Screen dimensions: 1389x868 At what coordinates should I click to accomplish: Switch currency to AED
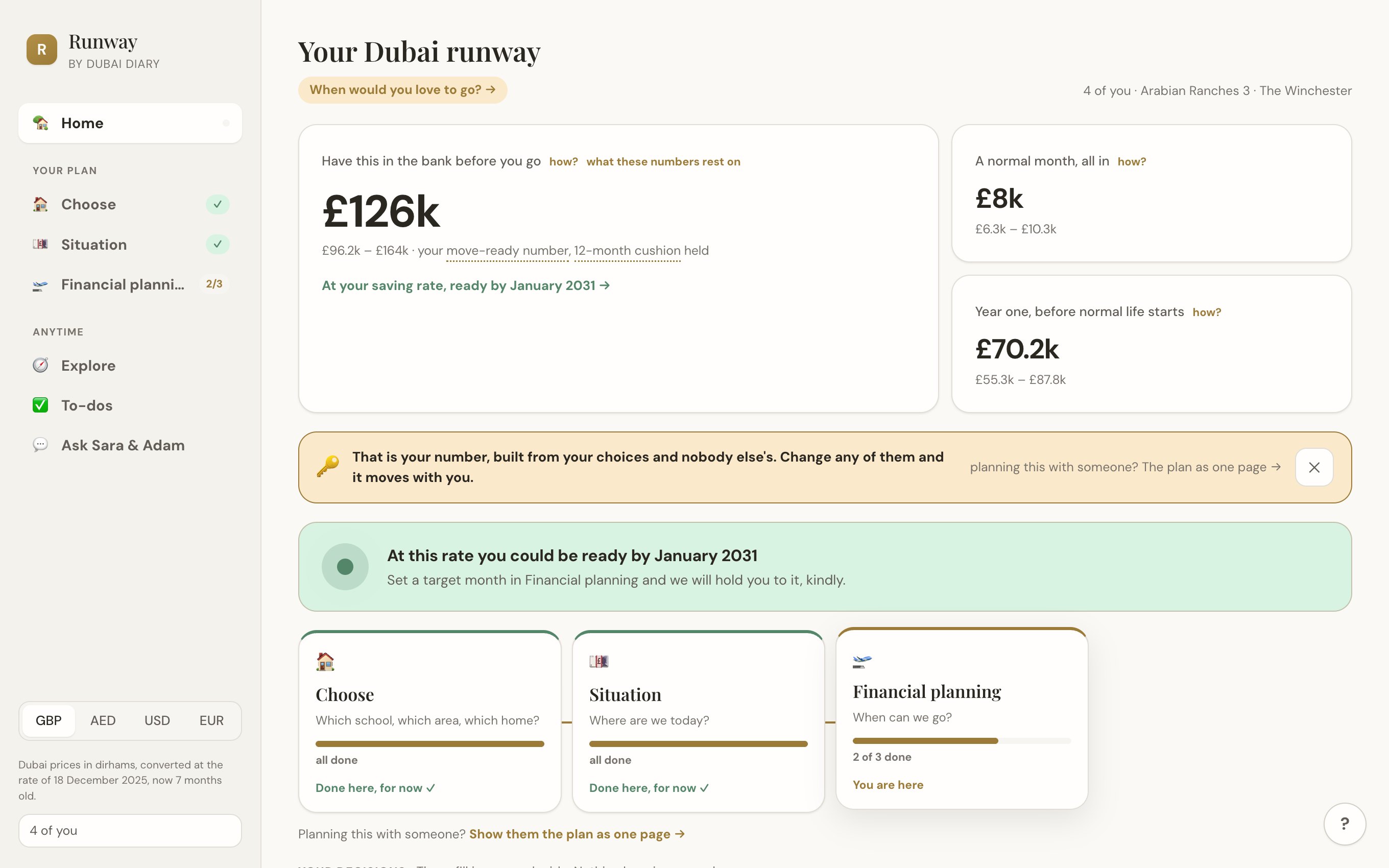(x=103, y=720)
